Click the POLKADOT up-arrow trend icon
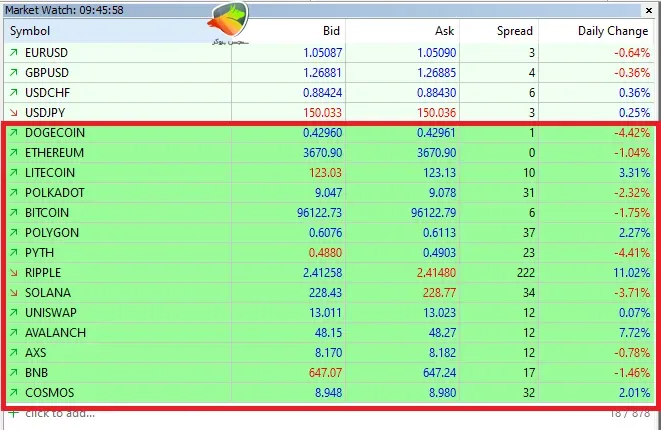661x430 pixels. [13, 193]
